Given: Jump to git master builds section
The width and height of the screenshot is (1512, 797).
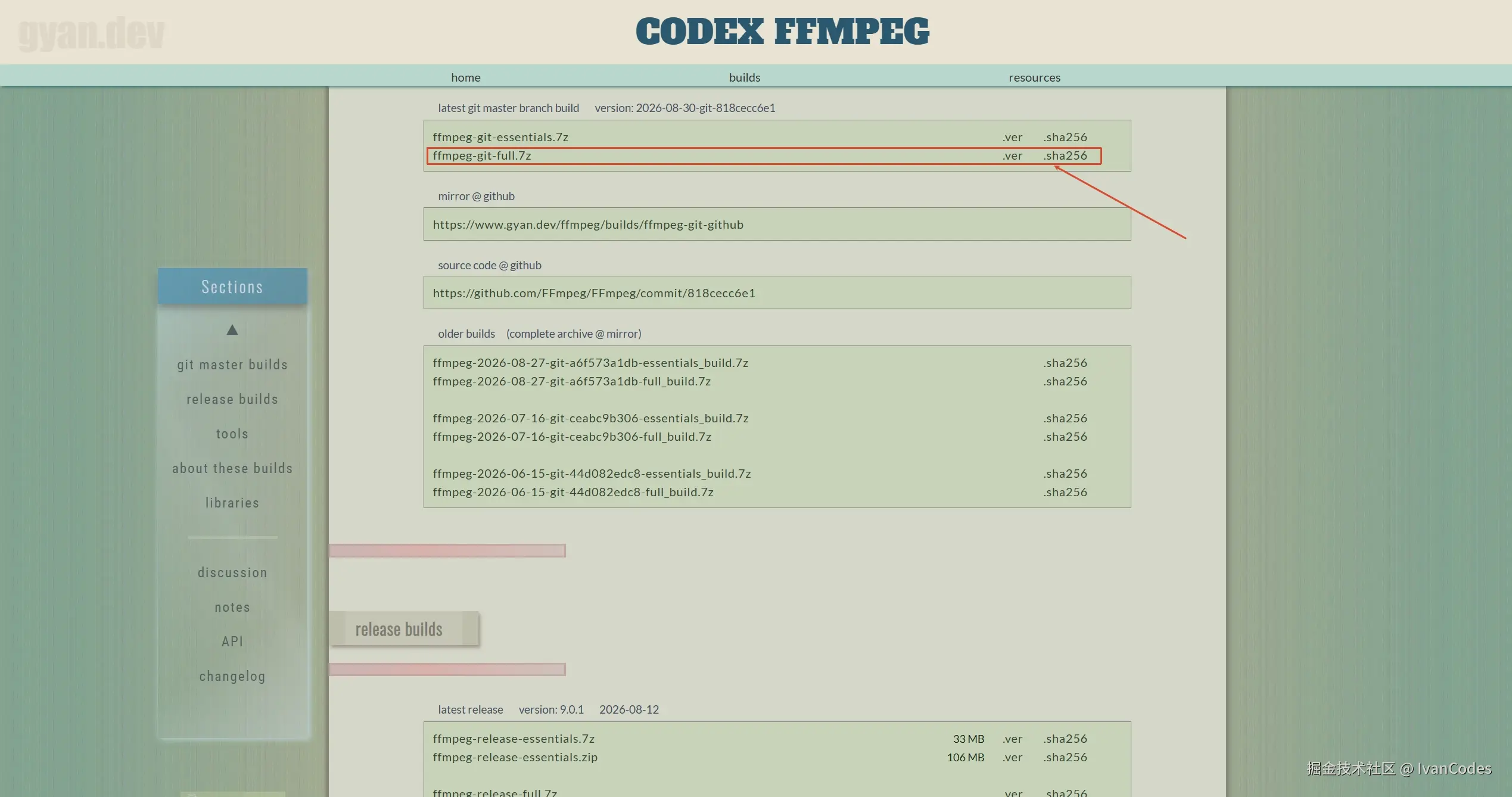Looking at the screenshot, I should (x=232, y=365).
